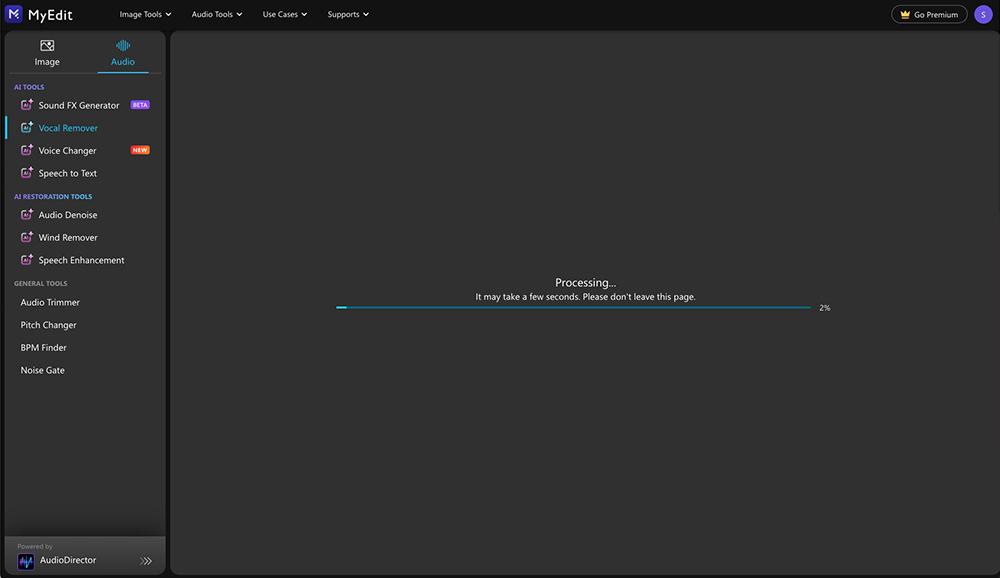Open BPM Finder tool

coord(43,348)
